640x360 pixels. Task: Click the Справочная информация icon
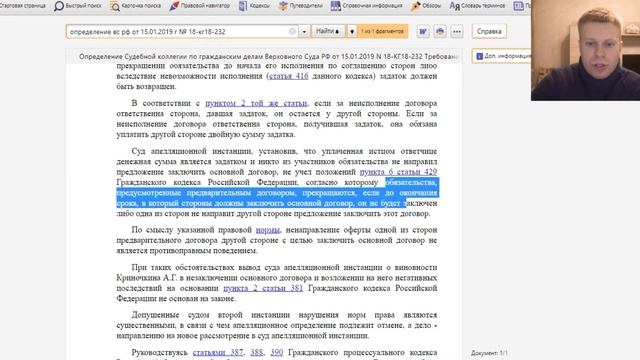[x=336, y=6]
